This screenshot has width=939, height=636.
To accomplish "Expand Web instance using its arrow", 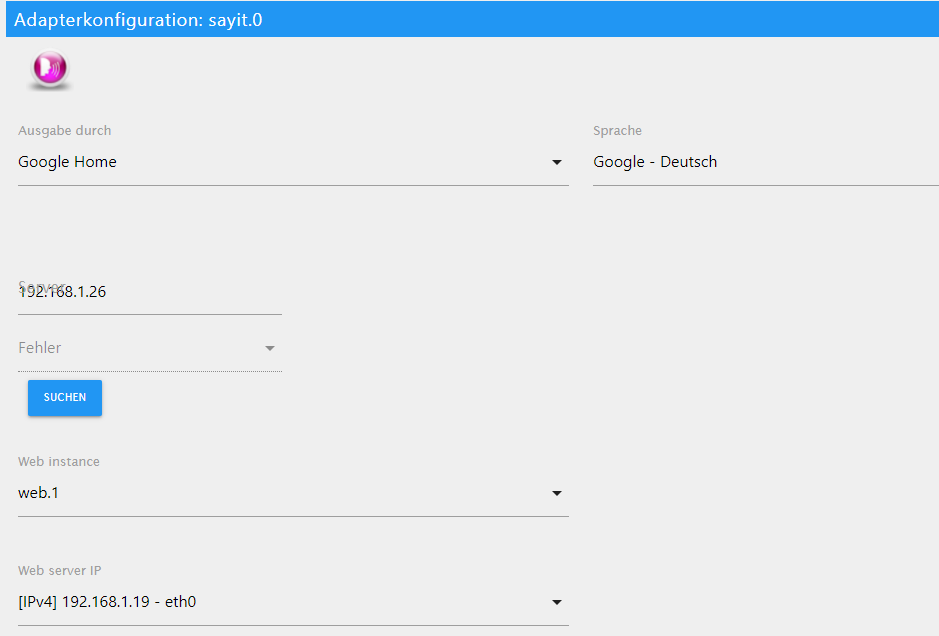I will click(557, 494).
